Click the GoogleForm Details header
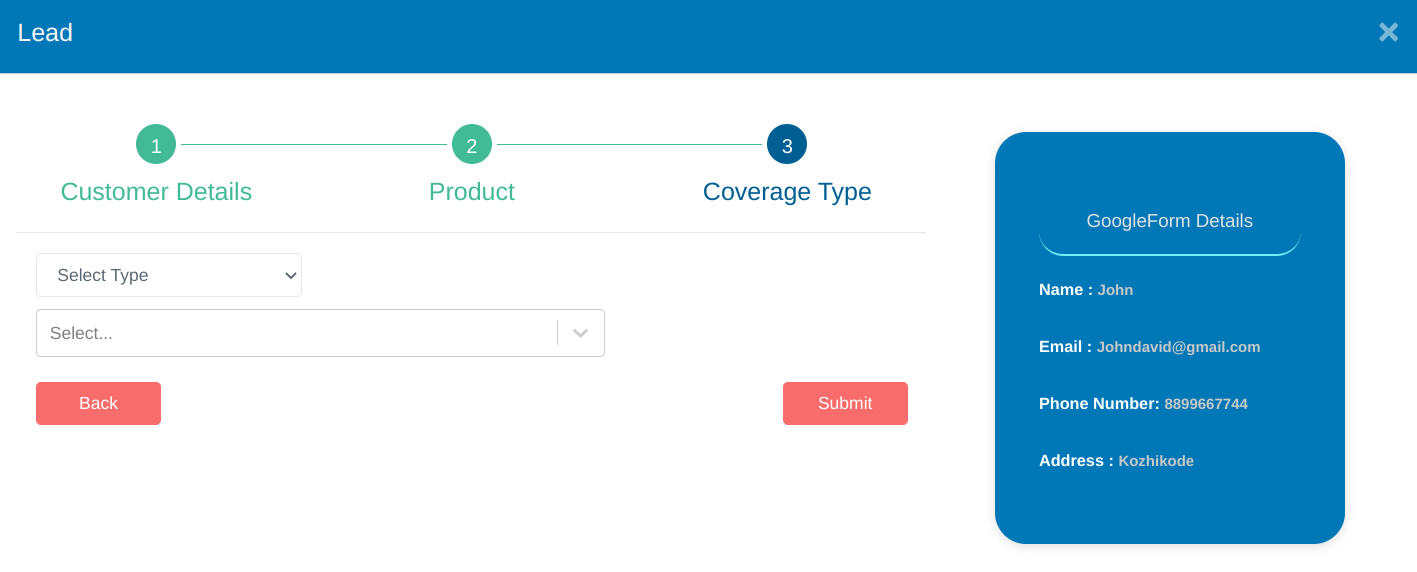 [x=1169, y=221]
